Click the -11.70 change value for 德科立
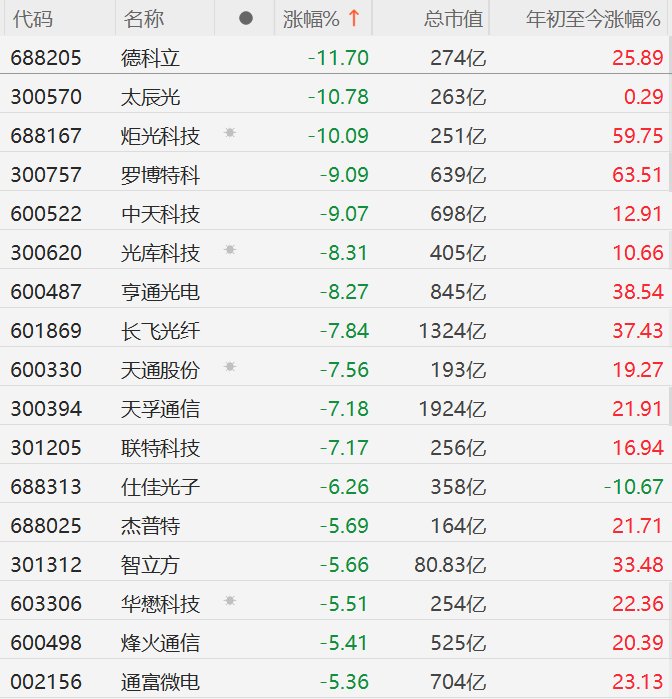Image resolution: width=672 pixels, height=699 pixels. tap(338, 58)
